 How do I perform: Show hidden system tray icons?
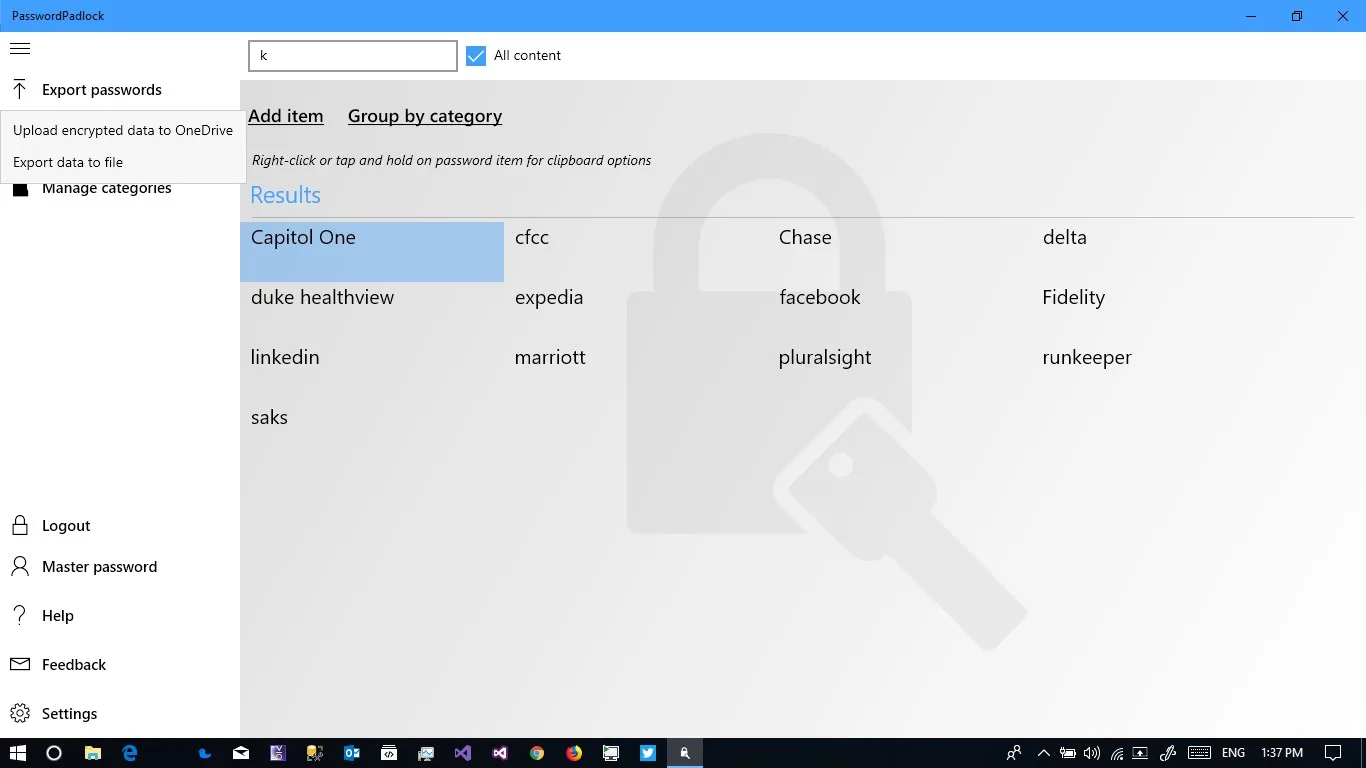point(1044,753)
